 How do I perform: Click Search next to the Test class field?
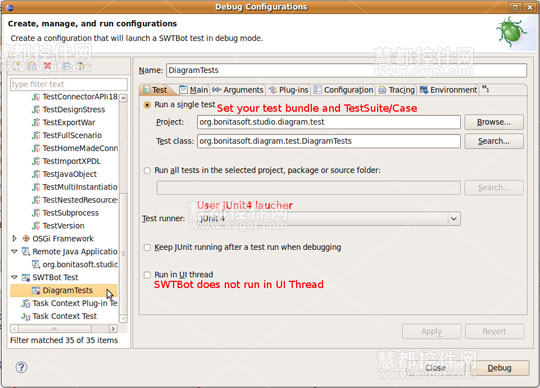point(494,141)
